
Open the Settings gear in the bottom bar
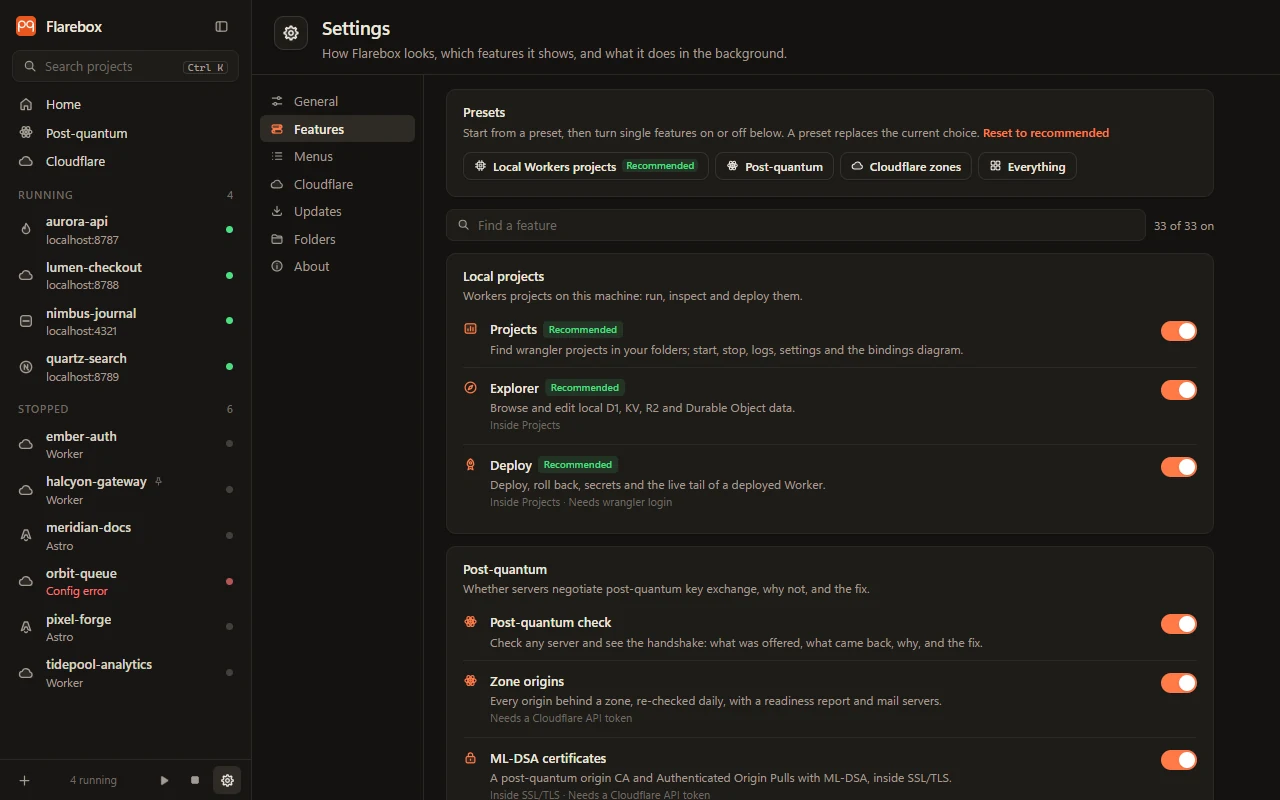[x=227, y=780]
